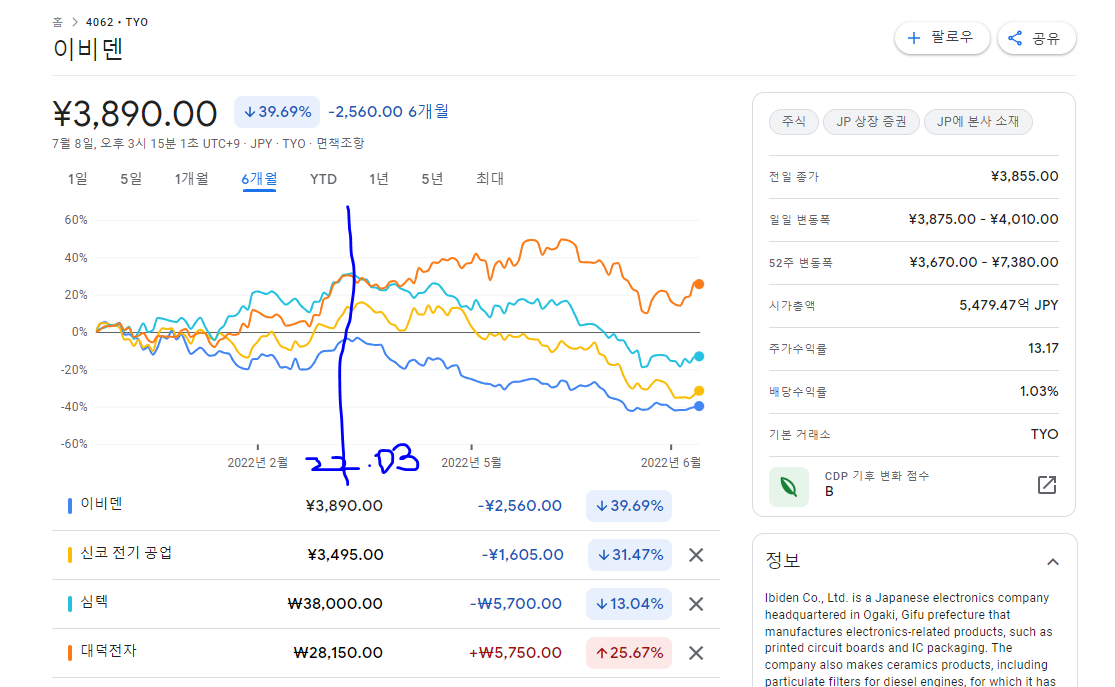The width and height of the screenshot is (1115, 687).
Task: Click the +₩5,750.00 change value
Action: 516,653
